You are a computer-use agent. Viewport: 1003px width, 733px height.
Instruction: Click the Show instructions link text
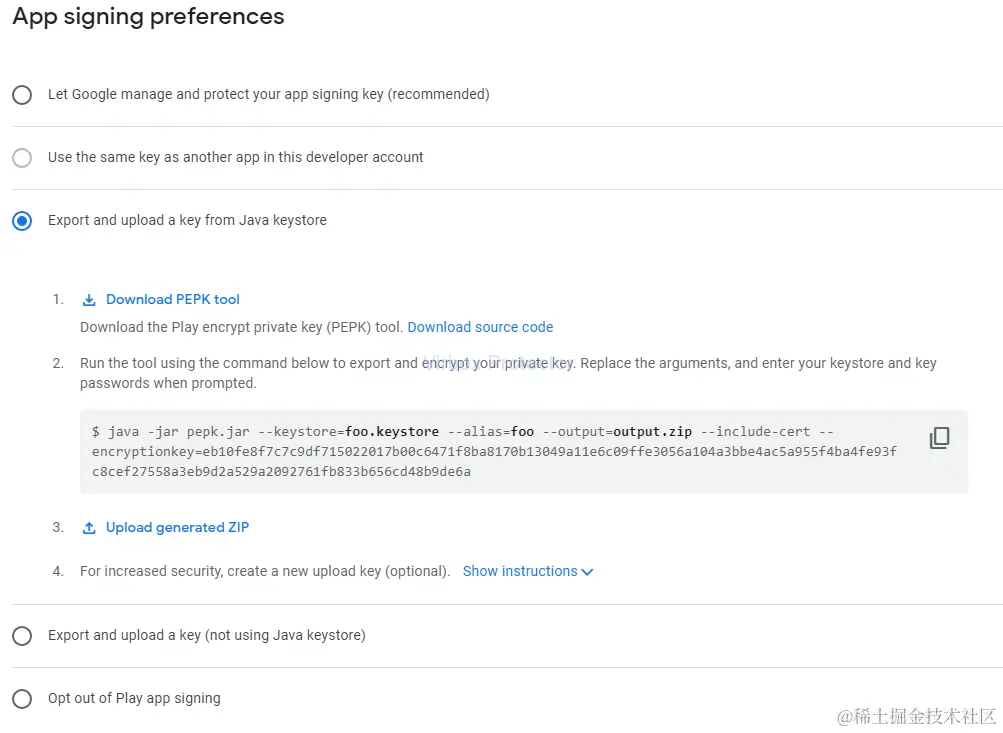(x=520, y=571)
